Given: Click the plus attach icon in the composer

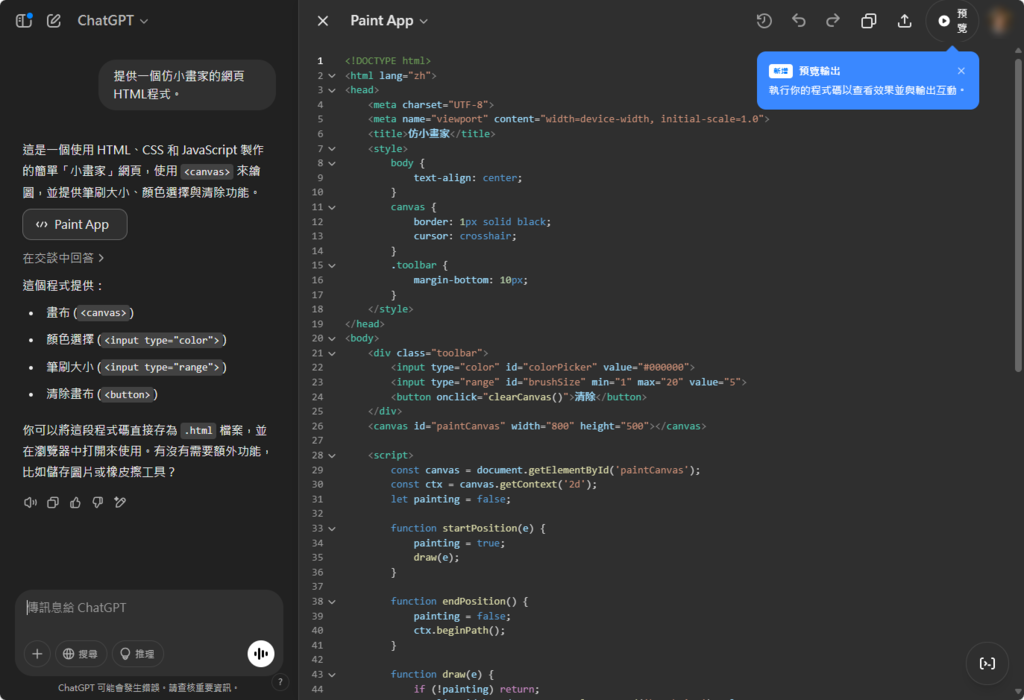Looking at the screenshot, I should (37, 654).
